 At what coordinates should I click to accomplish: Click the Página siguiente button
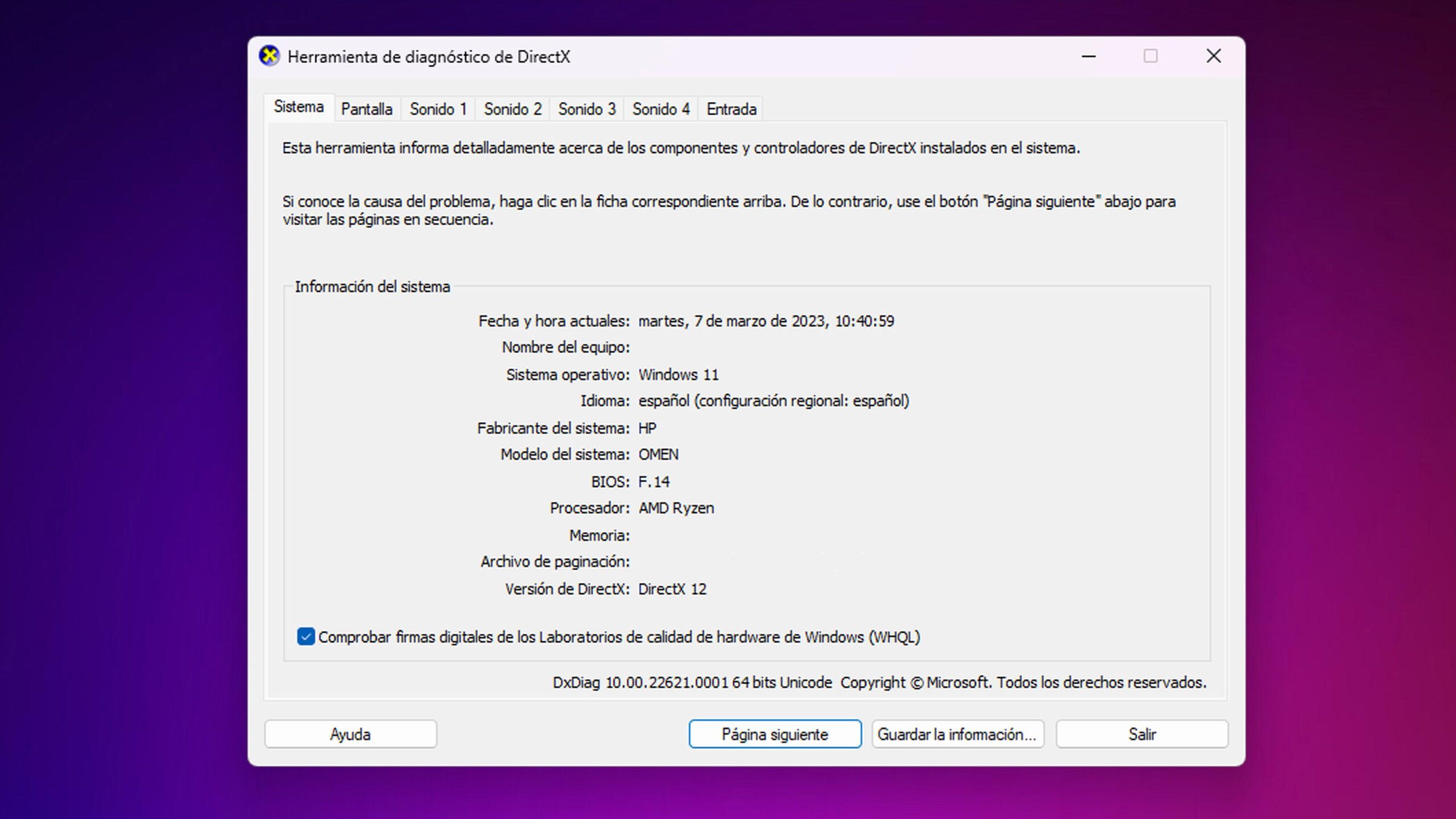point(775,734)
